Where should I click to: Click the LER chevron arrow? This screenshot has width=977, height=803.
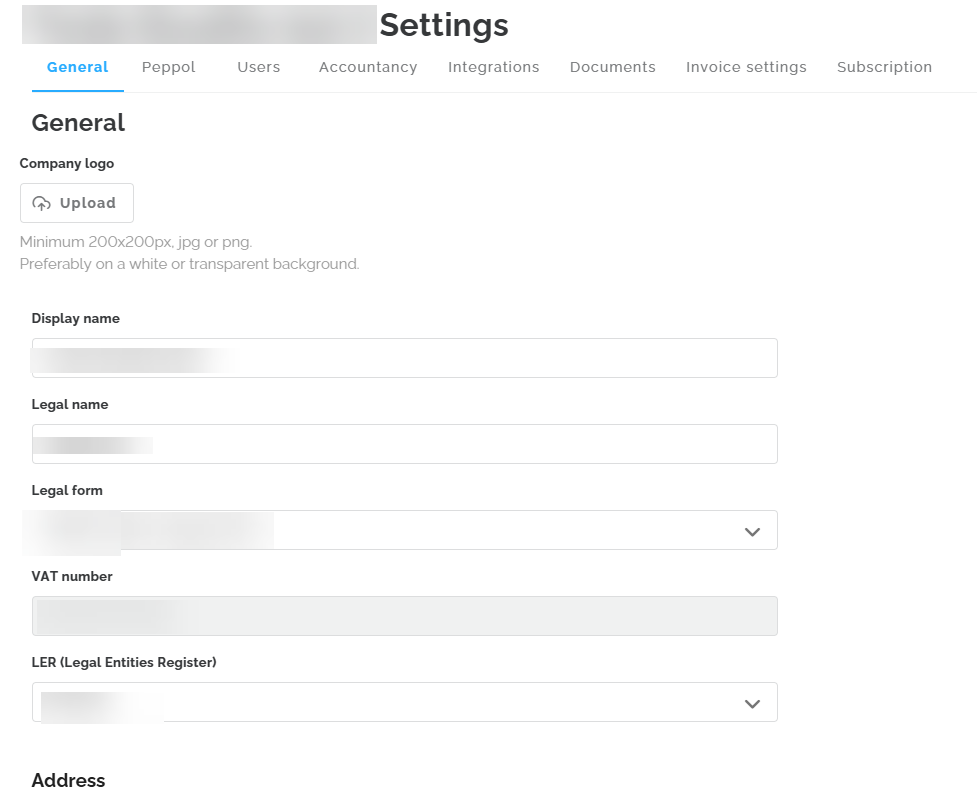pyautogui.click(x=752, y=703)
